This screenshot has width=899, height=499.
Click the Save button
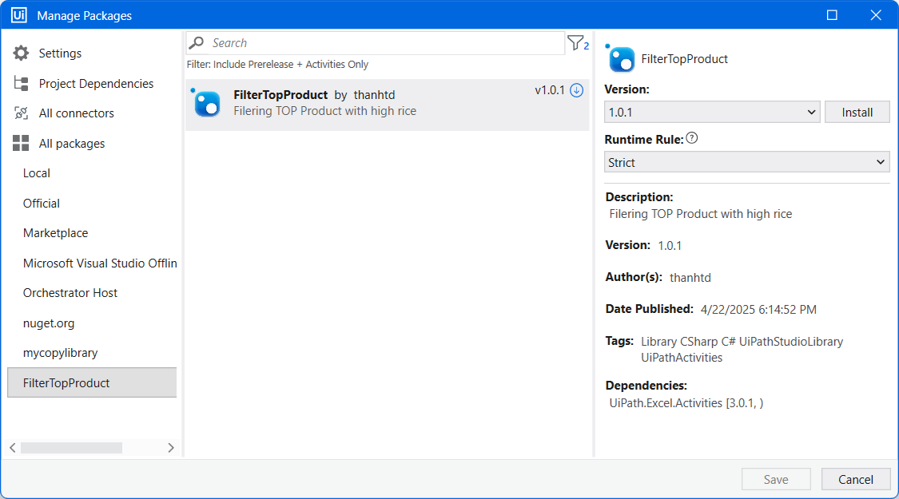776,479
